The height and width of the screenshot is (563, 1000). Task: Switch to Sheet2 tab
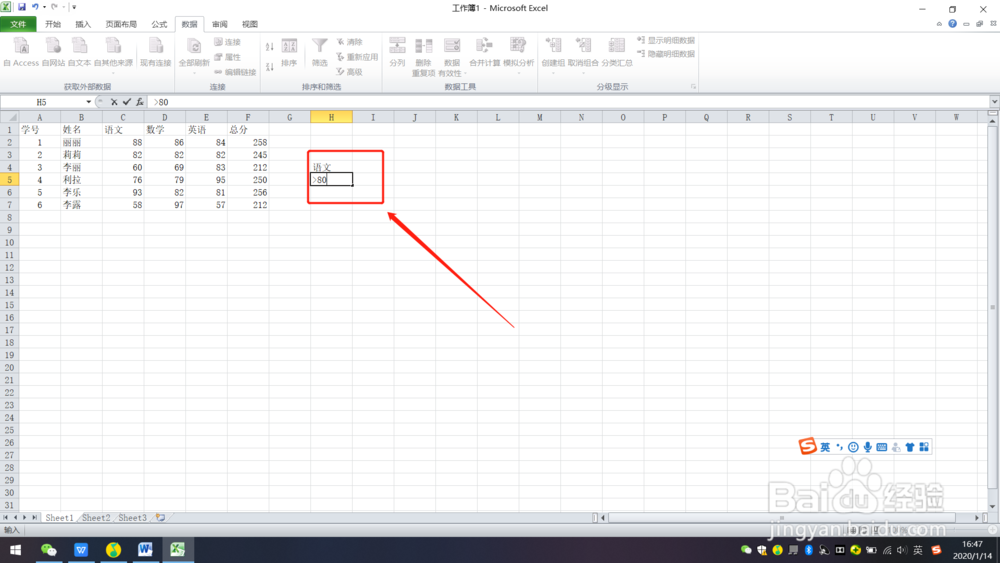coord(96,518)
